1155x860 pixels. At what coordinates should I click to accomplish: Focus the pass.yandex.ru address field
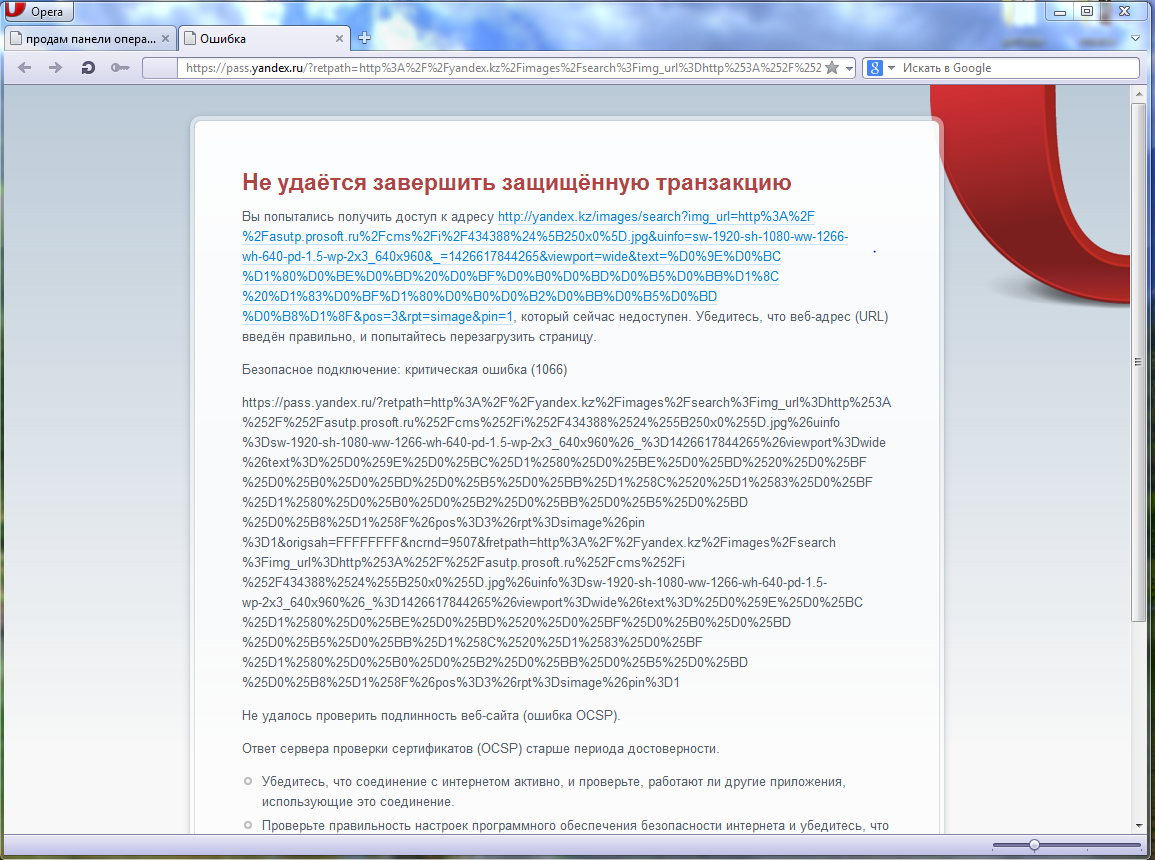tap(502, 68)
